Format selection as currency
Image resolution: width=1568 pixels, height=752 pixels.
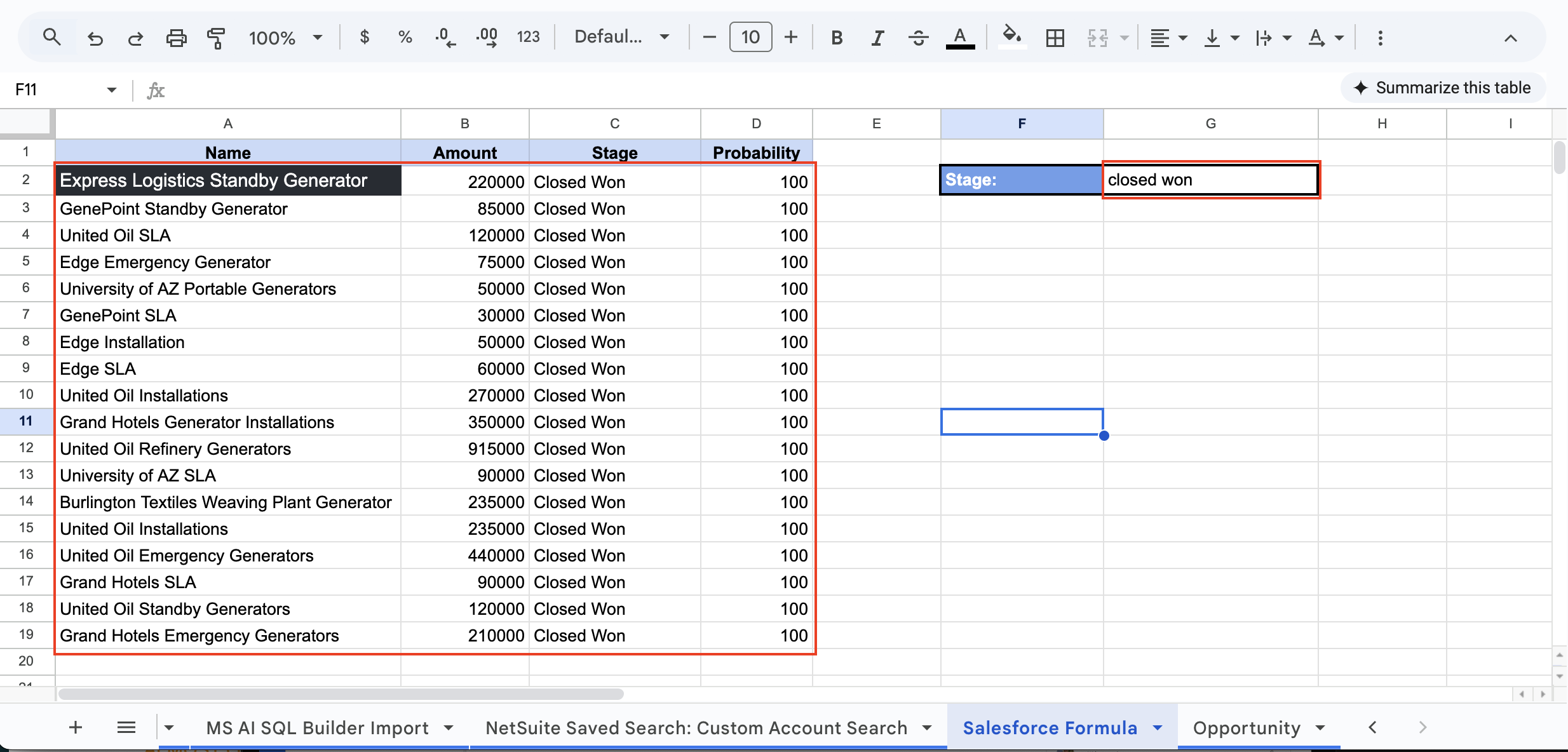(x=365, y=37)
